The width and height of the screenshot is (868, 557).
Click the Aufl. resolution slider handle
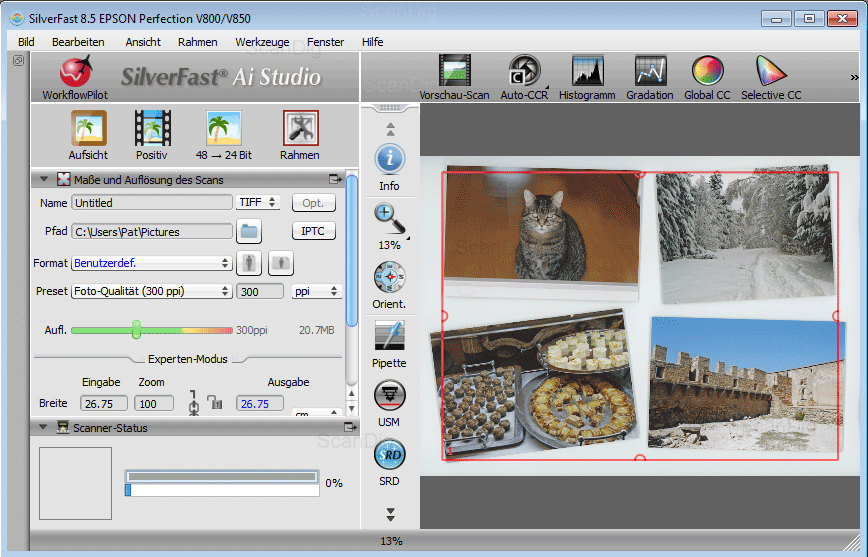(x=136, y=329)
